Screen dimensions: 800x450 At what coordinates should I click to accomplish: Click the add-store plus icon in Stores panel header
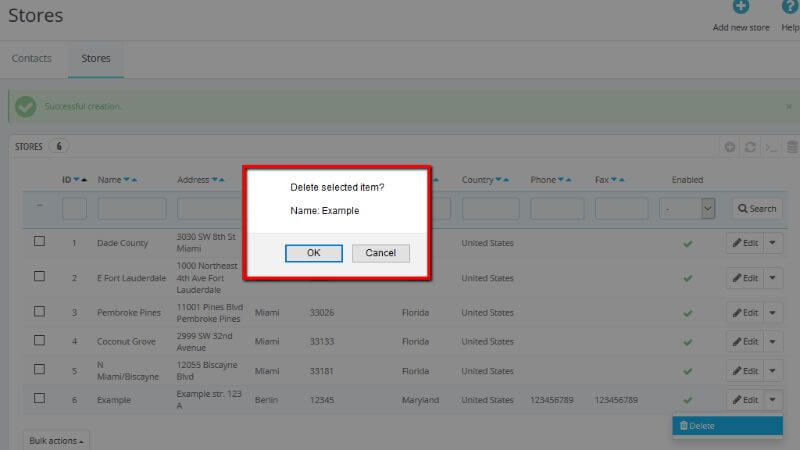pos(730,147)
